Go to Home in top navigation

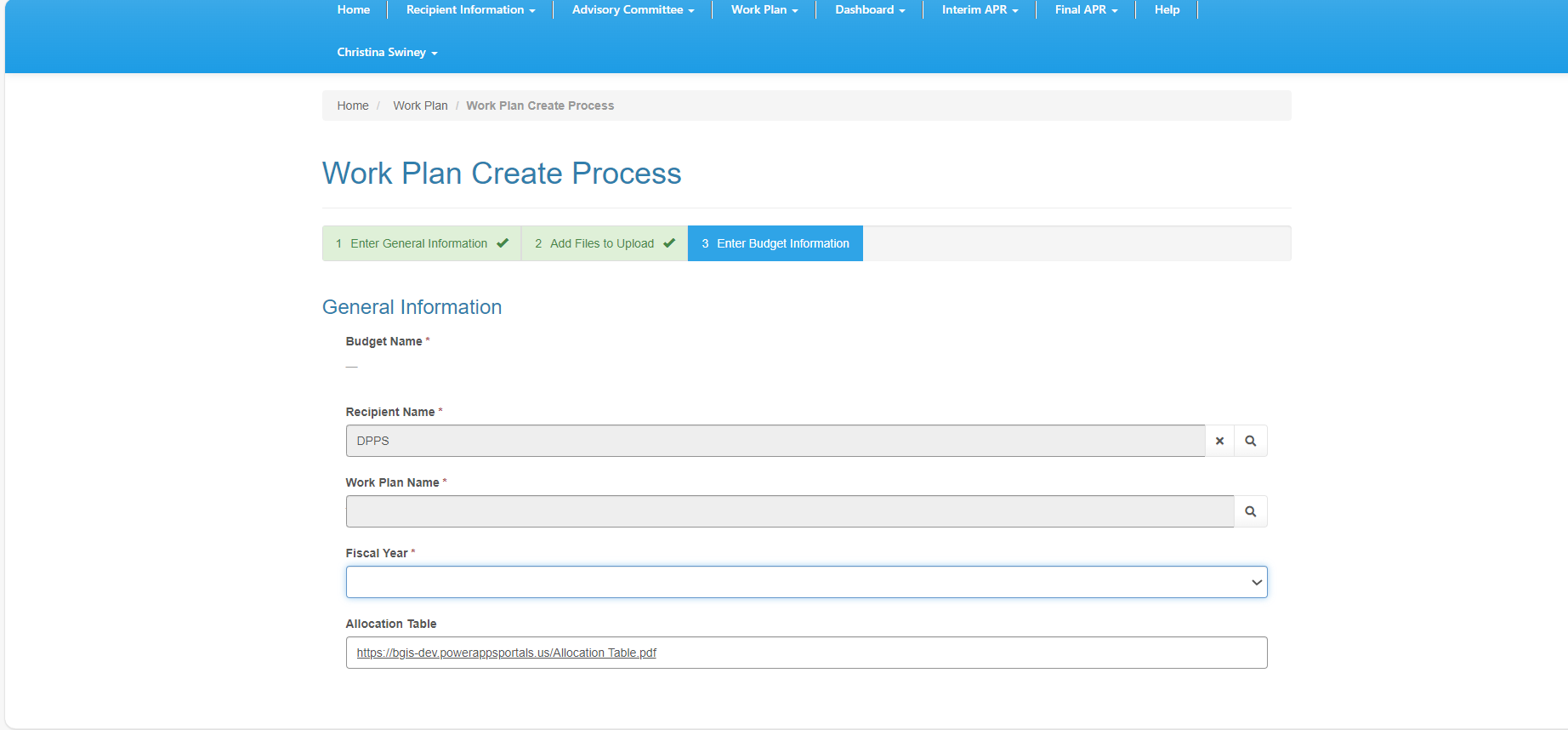[x=353, y=10]
